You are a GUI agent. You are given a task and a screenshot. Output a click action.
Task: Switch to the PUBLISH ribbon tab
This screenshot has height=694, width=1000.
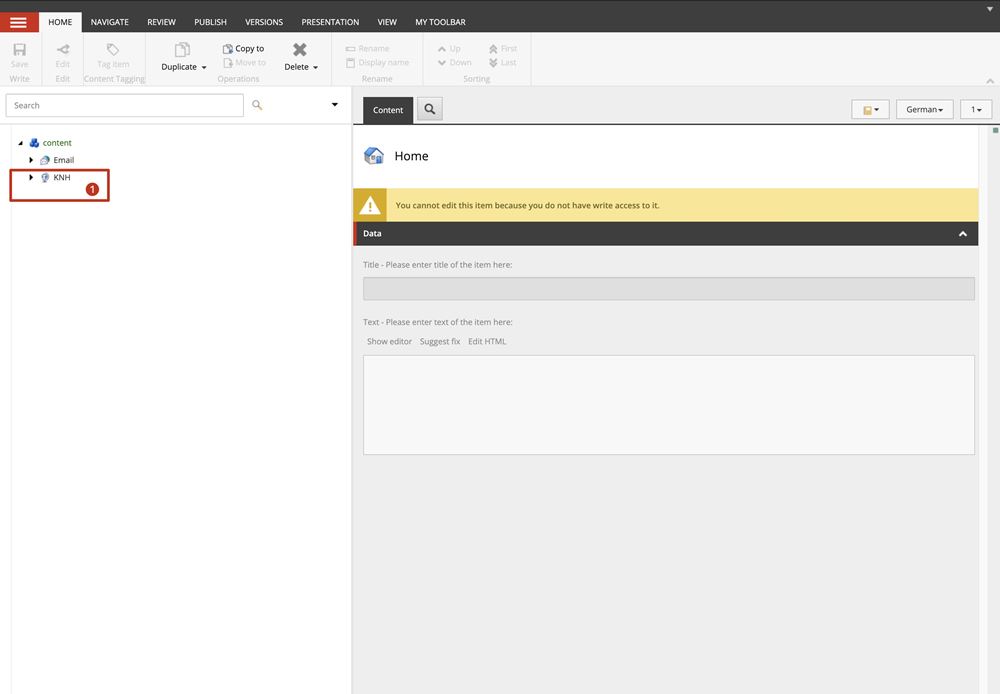pos(210,22)
